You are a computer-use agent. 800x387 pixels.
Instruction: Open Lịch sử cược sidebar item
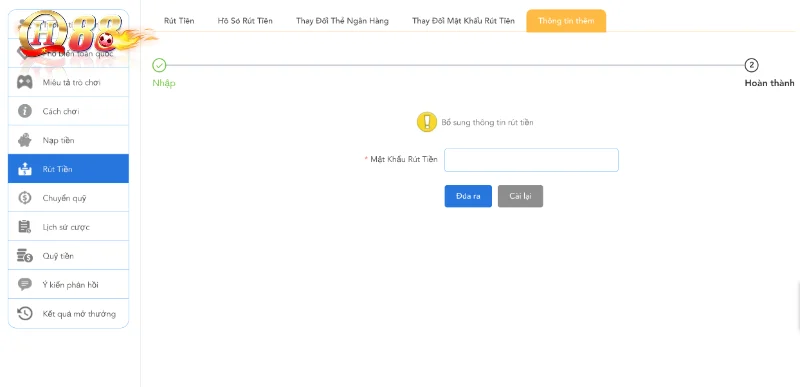68,227
